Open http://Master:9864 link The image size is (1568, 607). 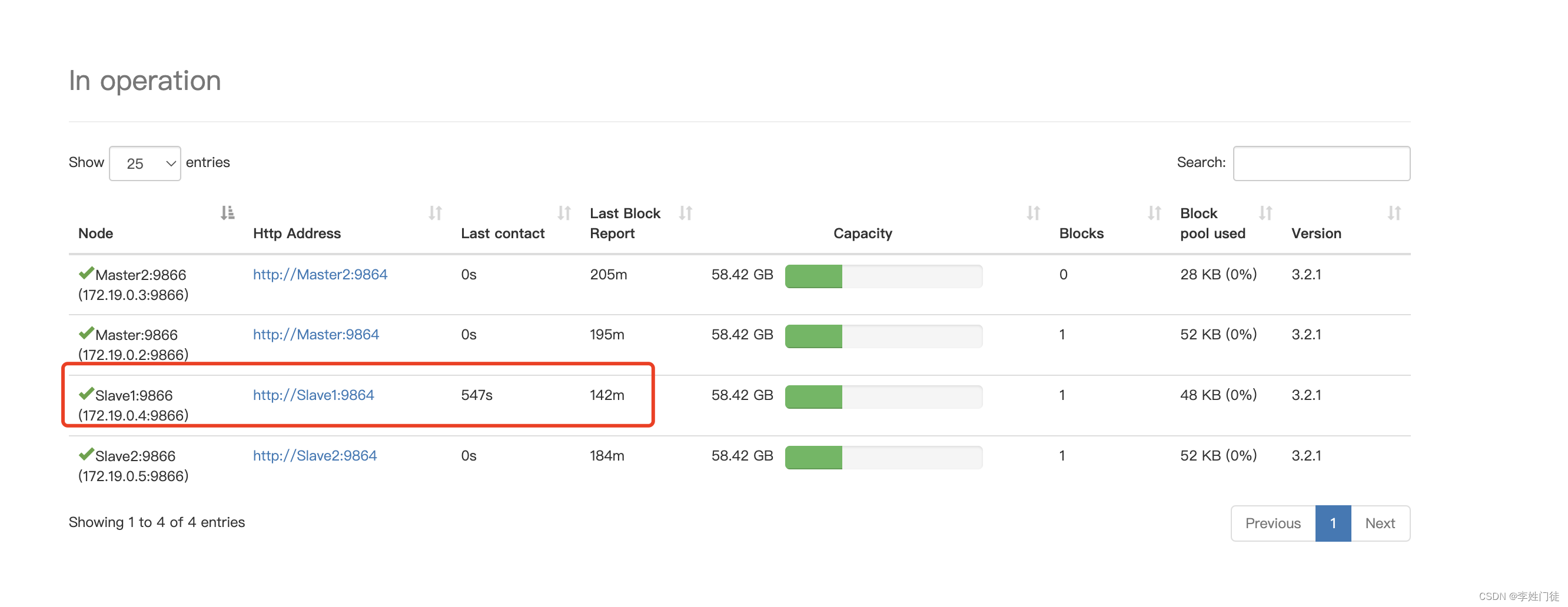point(316,335)
